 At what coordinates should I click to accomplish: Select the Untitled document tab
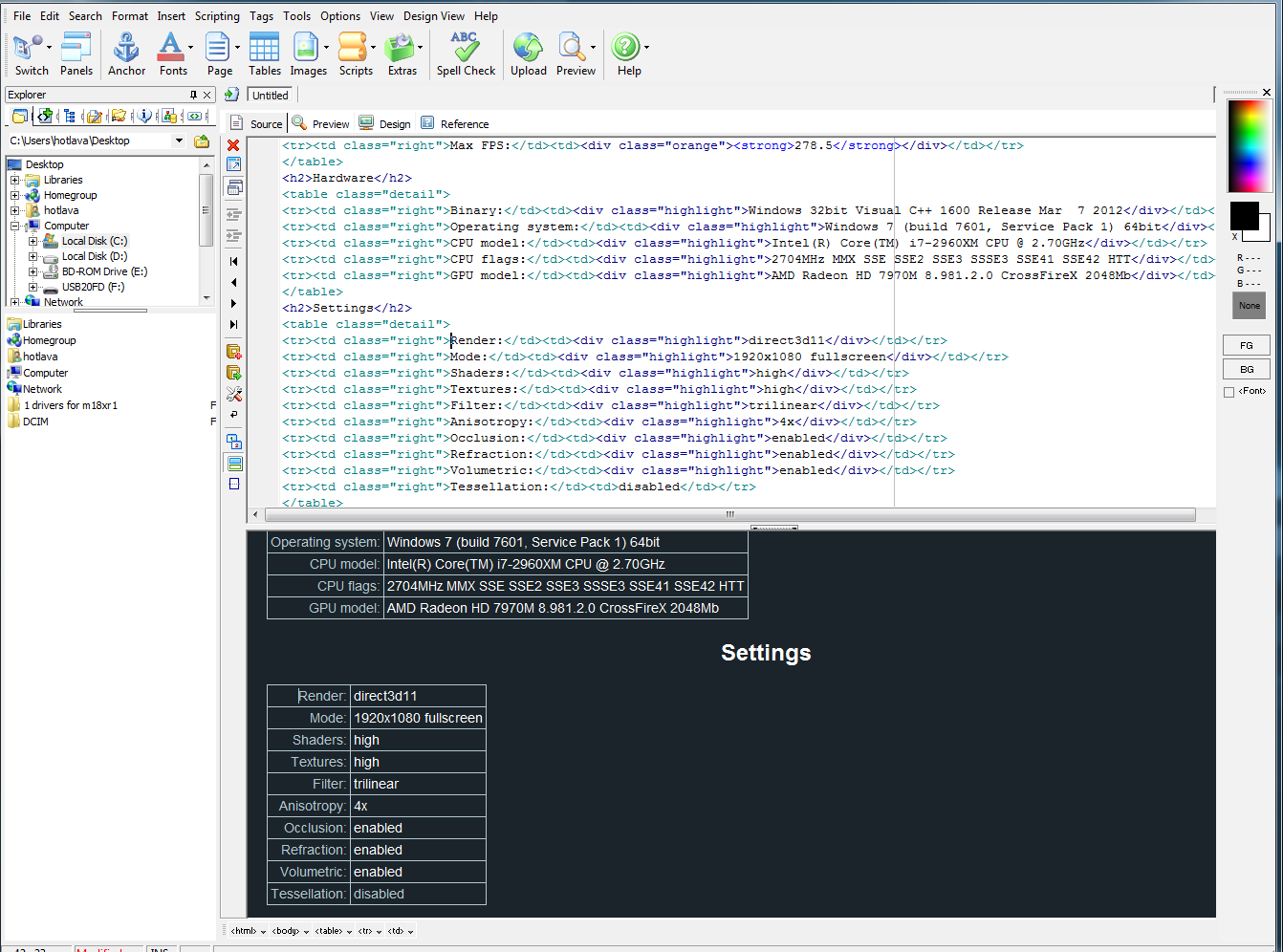point(271,96)
